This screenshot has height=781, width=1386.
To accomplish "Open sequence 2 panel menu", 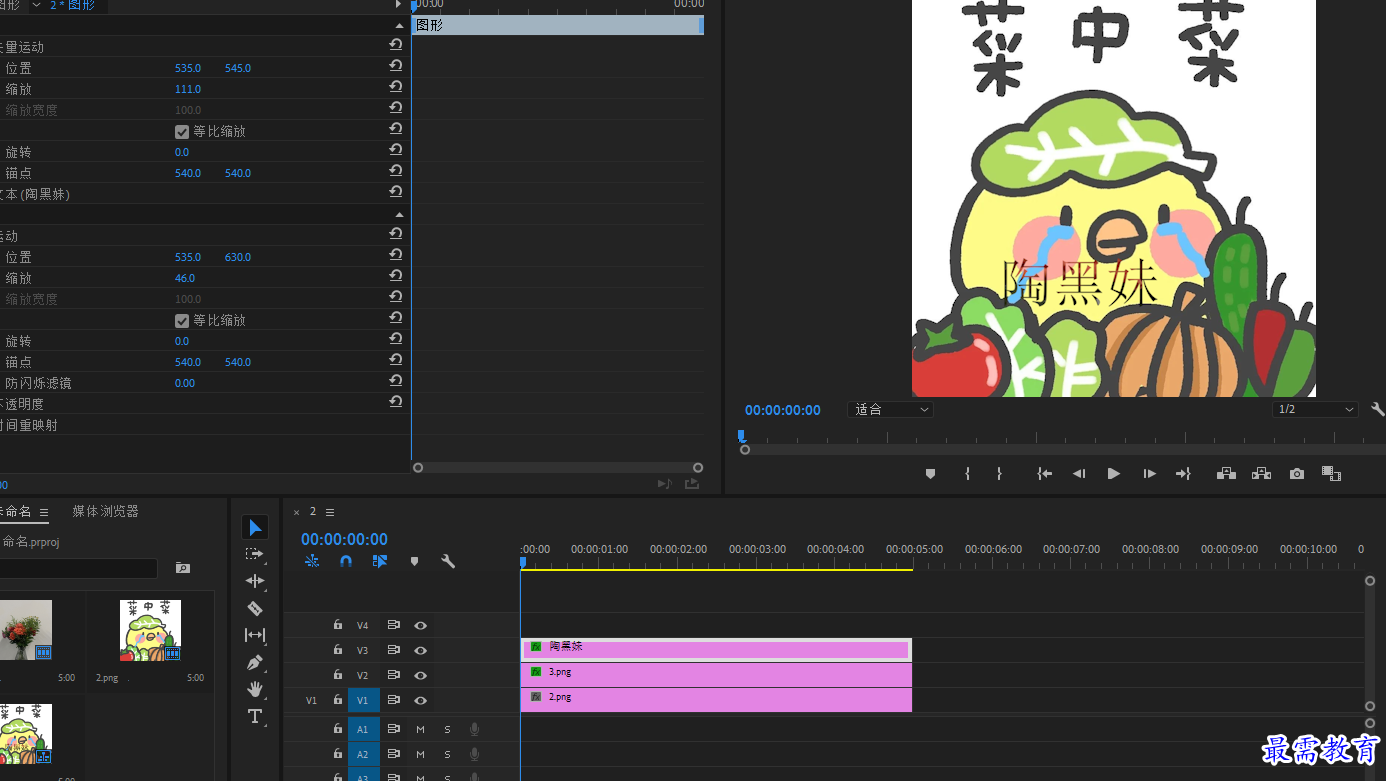I will pos(330,512).
